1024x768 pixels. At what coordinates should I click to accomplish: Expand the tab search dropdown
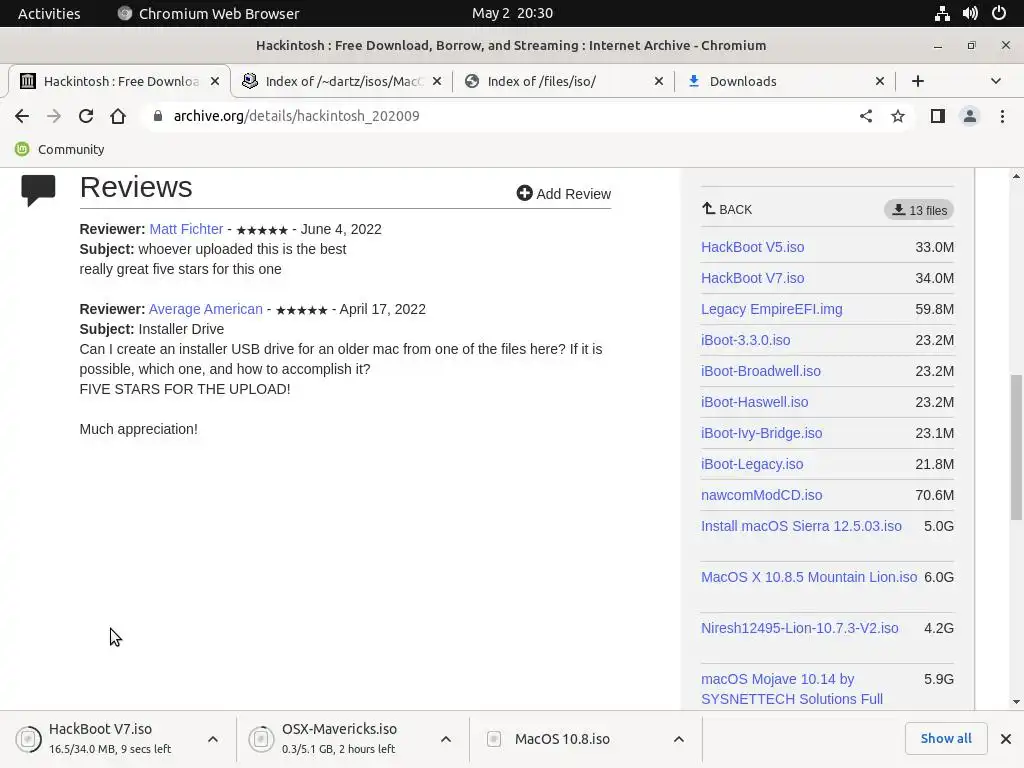pos(995,81)
